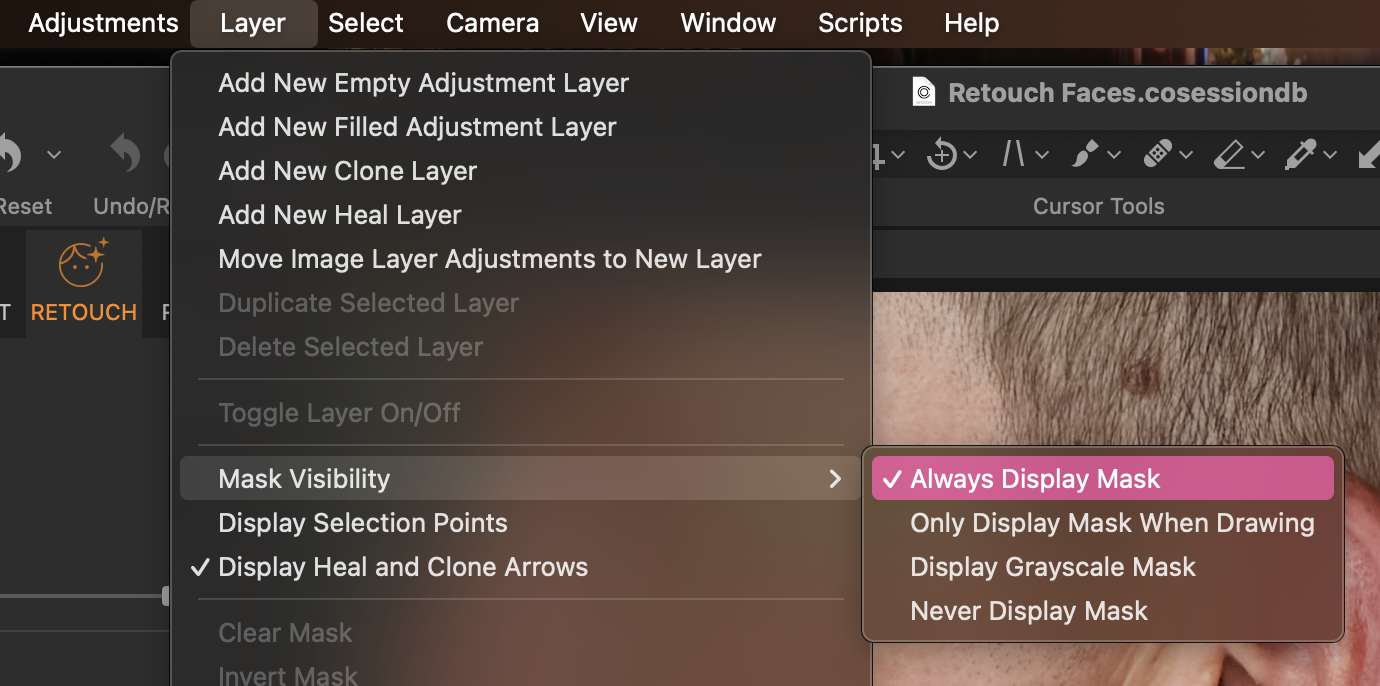Open dropdown arrow beside Reset icon

(x=54, y=155)
